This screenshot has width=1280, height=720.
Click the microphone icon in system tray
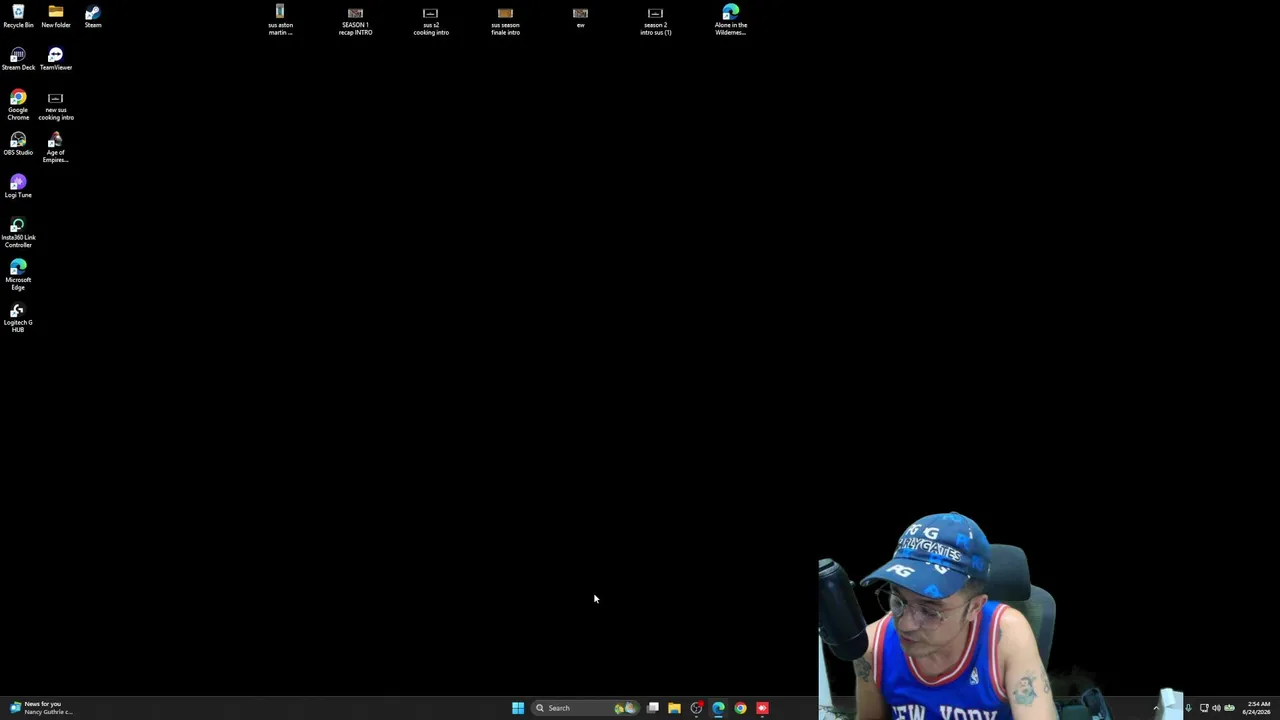tap(1188, 708)
